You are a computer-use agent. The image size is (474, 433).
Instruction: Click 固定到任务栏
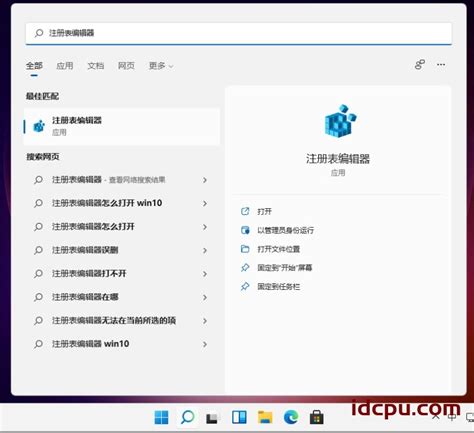pos(278,286)
